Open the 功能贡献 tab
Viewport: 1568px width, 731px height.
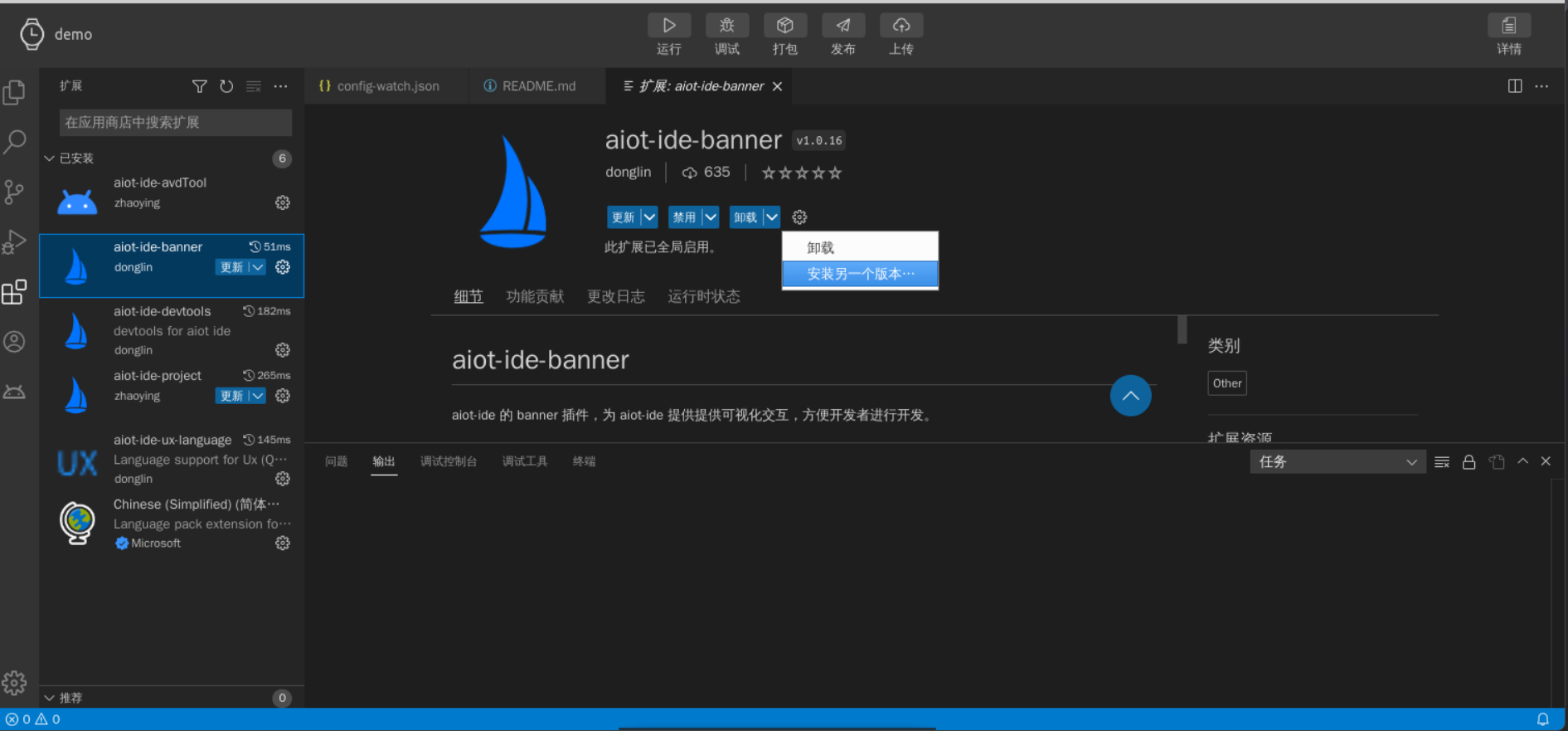tap(535, 297)
